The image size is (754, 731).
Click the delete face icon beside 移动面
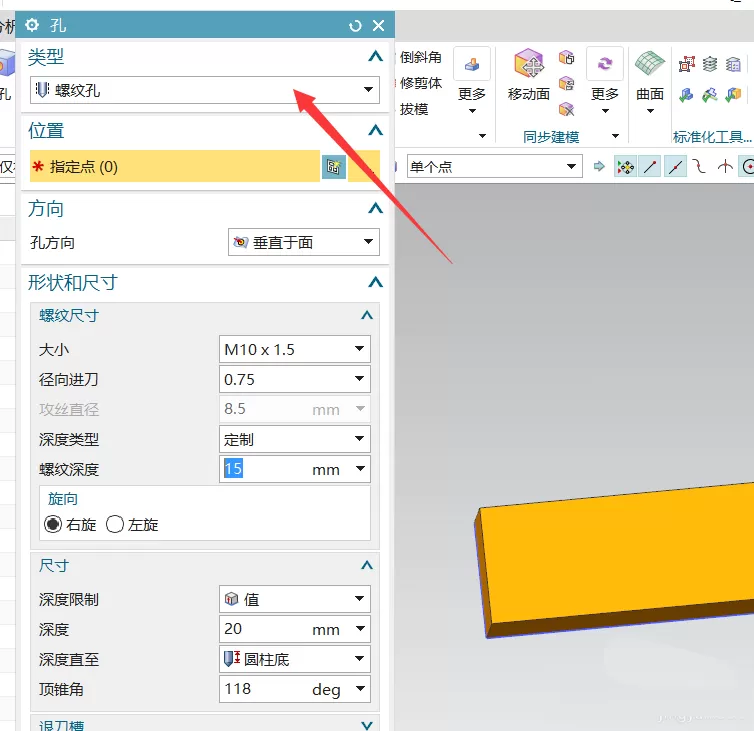(x=566, y=109)
